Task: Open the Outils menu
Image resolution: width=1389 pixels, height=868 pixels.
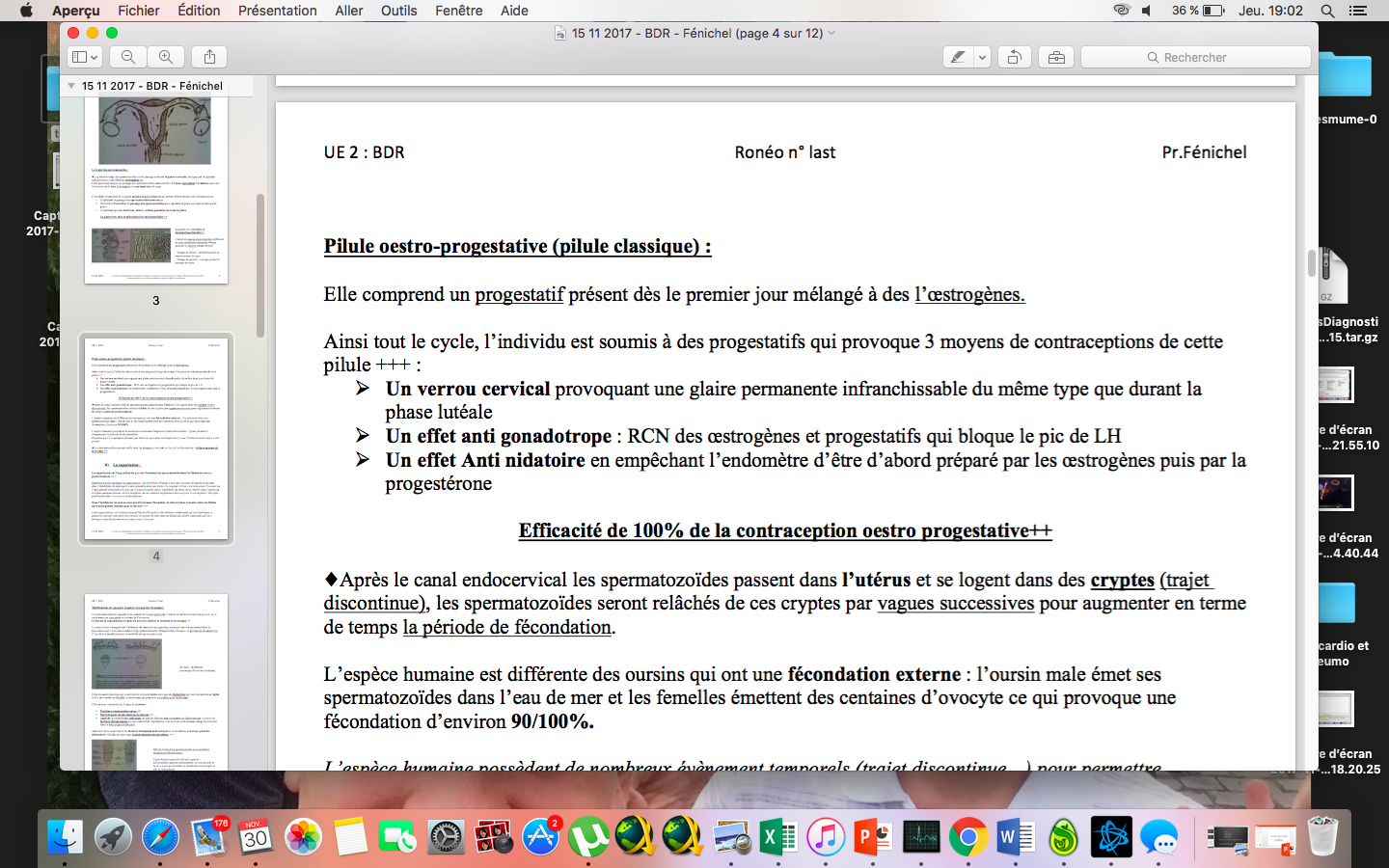Action: point(398,11)
